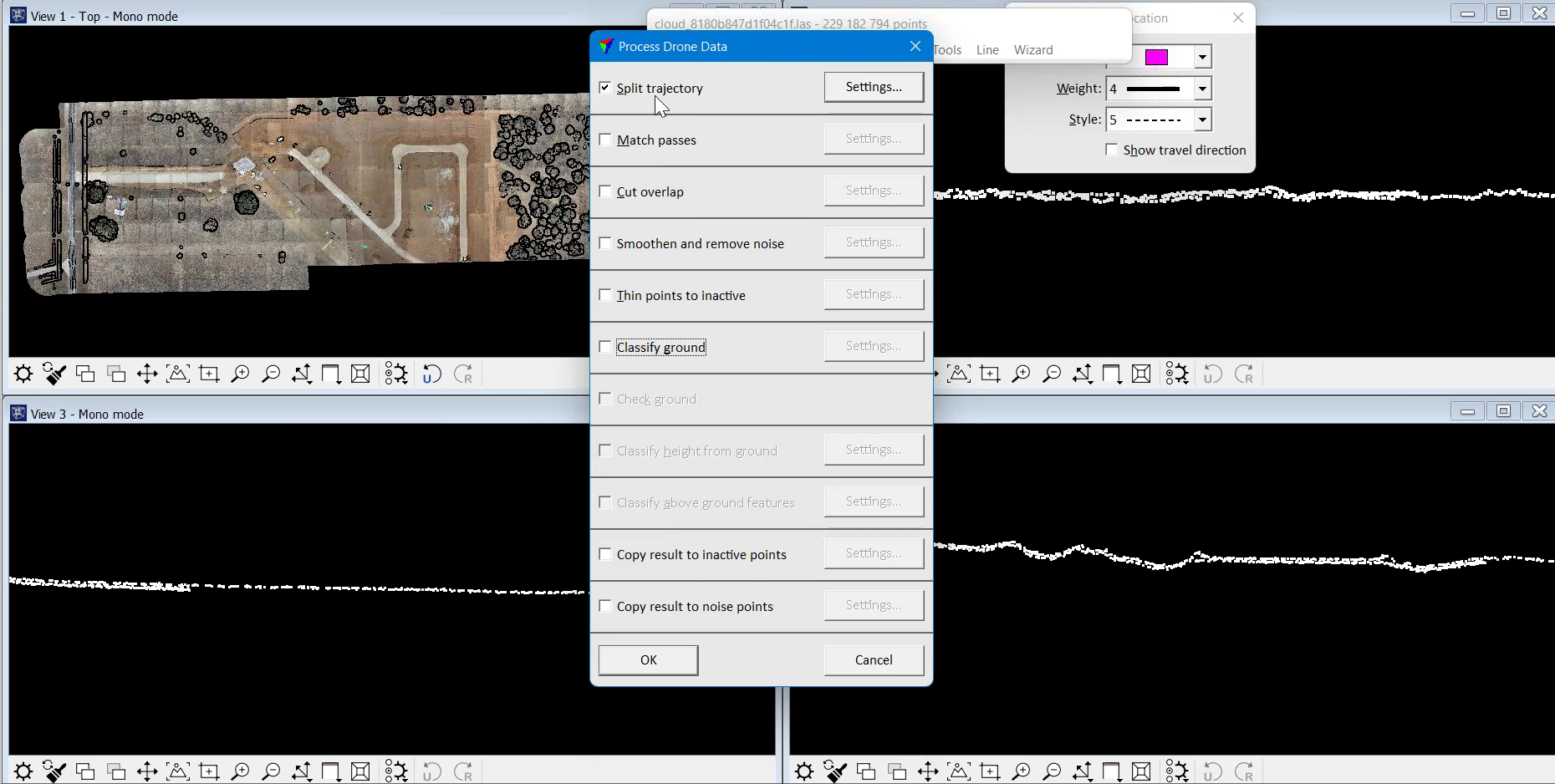
Task: Select Rotate View tool in View 1 toolbar
Action: coord(302,374)
